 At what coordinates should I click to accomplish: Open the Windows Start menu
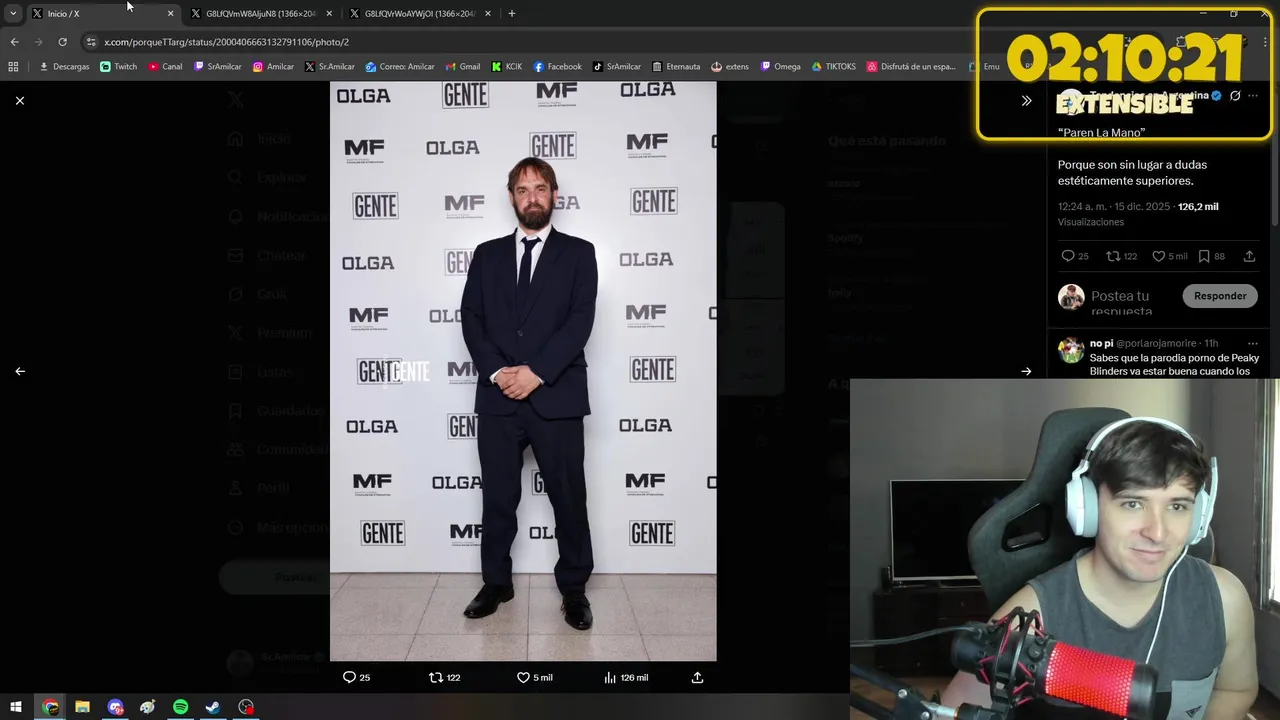click(x=16, y=707)
